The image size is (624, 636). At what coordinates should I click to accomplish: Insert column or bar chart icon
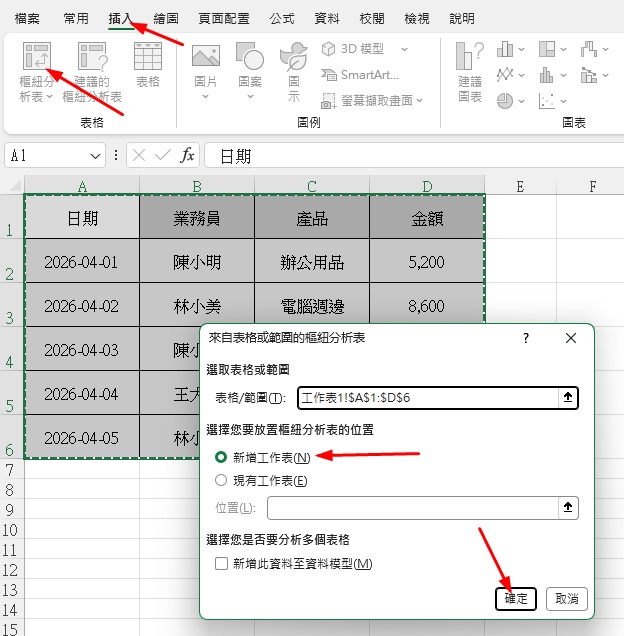coord(505,49)
